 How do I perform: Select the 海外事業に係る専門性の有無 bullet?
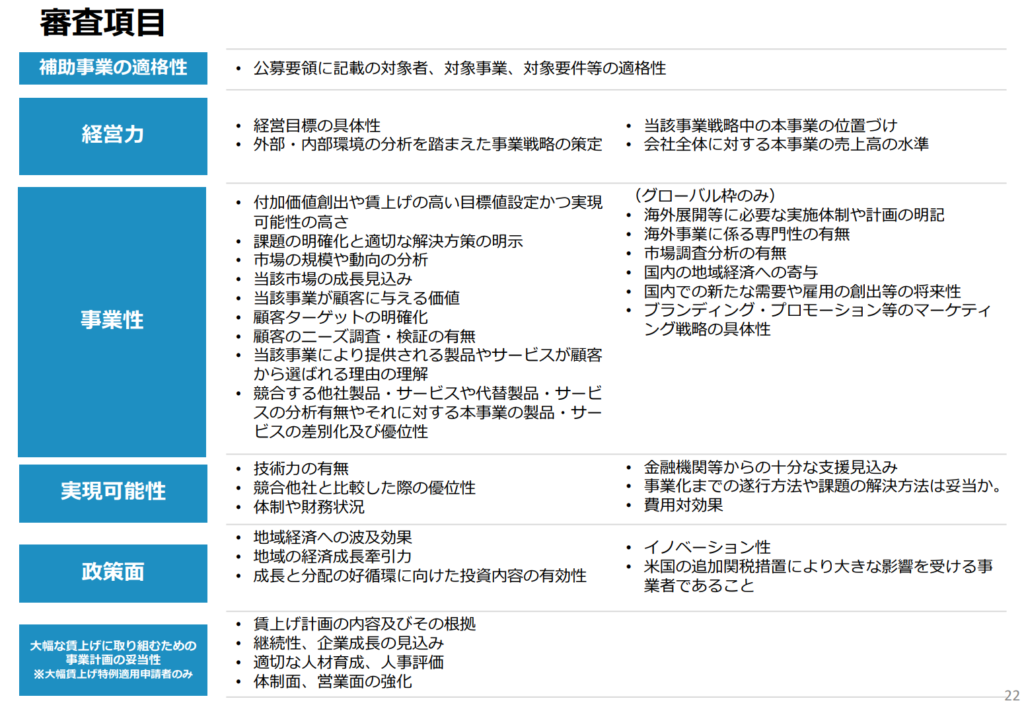[x=746, y=234]
